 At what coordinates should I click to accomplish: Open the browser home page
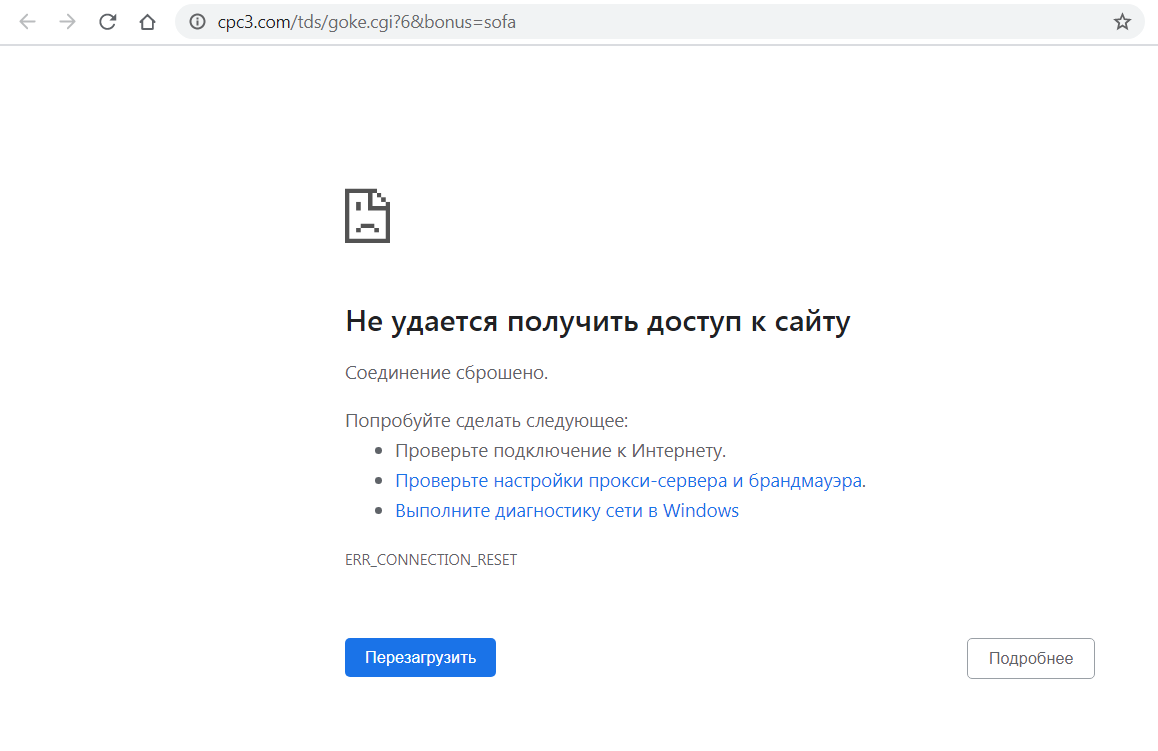[147, 21]
